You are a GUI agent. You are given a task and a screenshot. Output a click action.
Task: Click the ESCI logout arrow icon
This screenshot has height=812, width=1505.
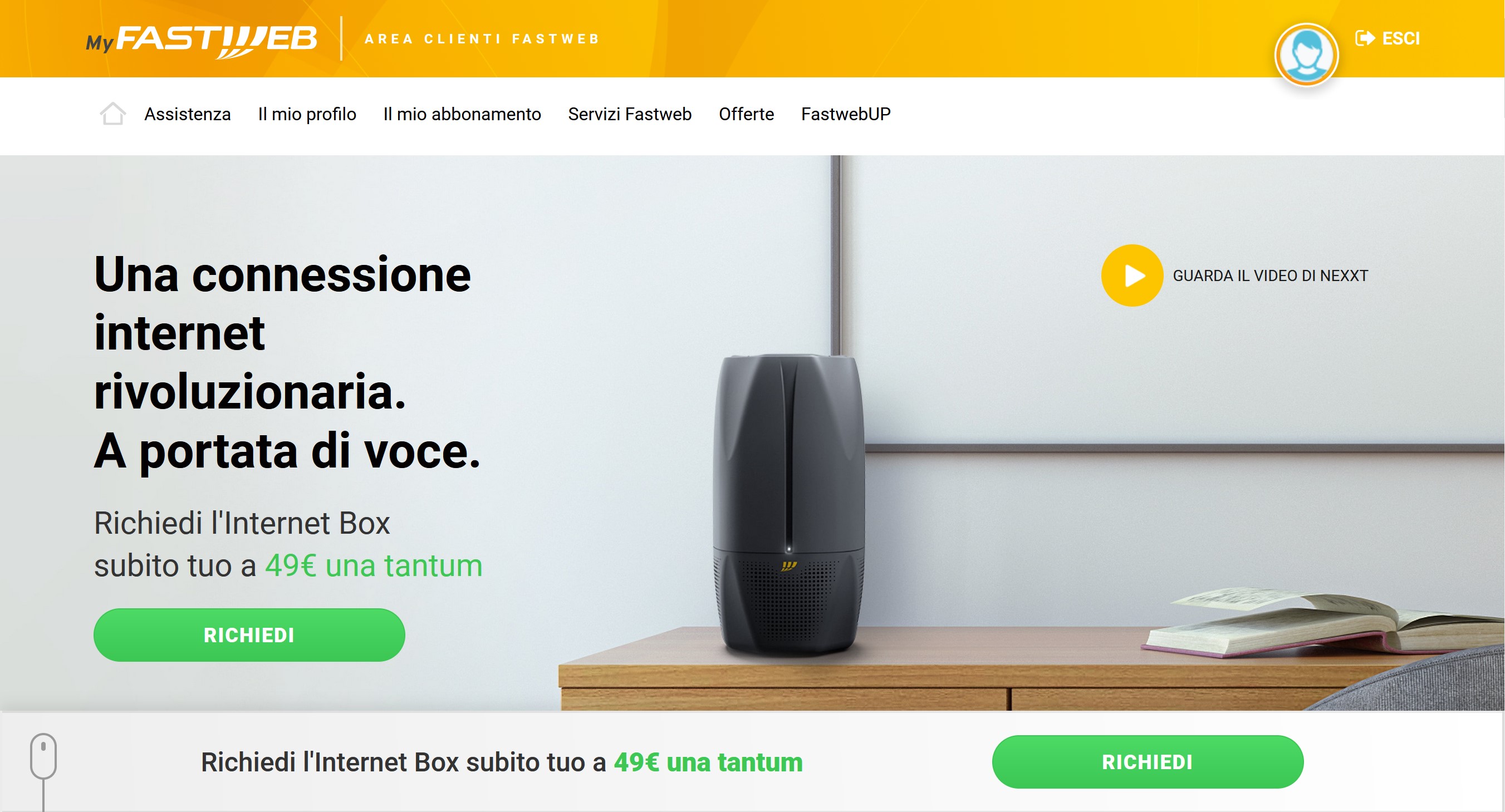(1365, 38)
